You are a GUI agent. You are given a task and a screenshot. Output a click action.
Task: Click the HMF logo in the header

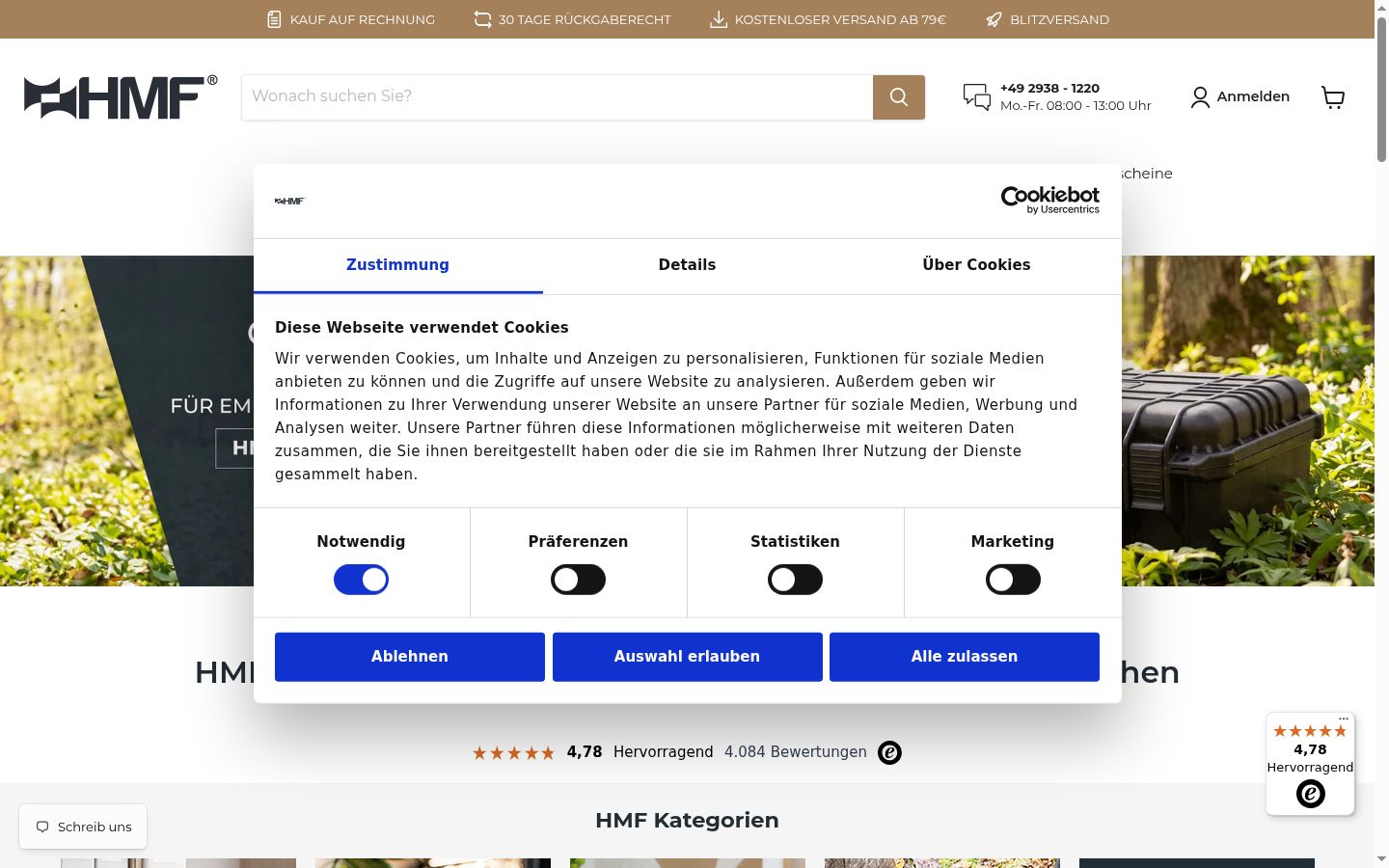click(x=121, y=96)
